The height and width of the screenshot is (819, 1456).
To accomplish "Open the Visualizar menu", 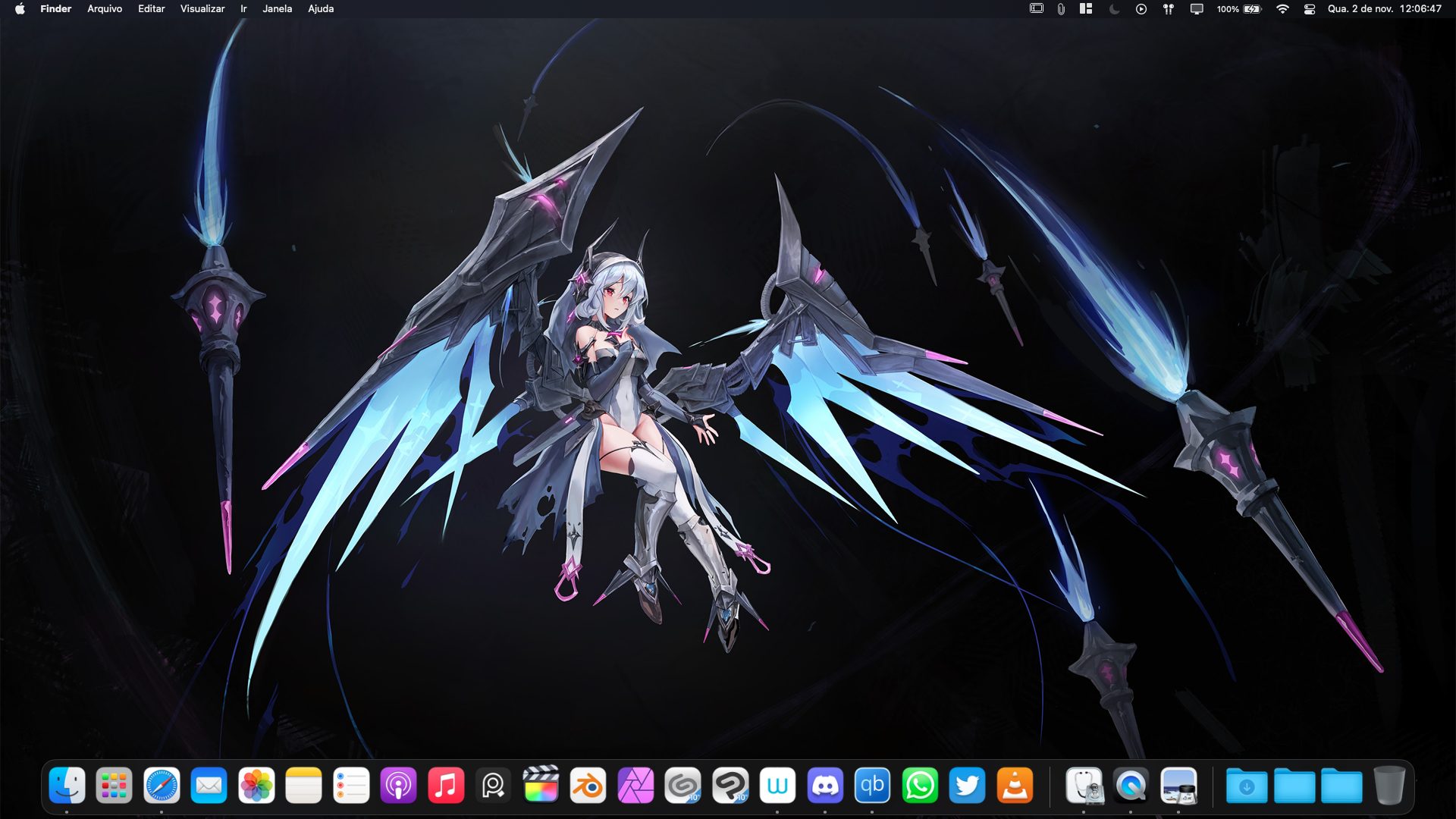I will 202,9.
